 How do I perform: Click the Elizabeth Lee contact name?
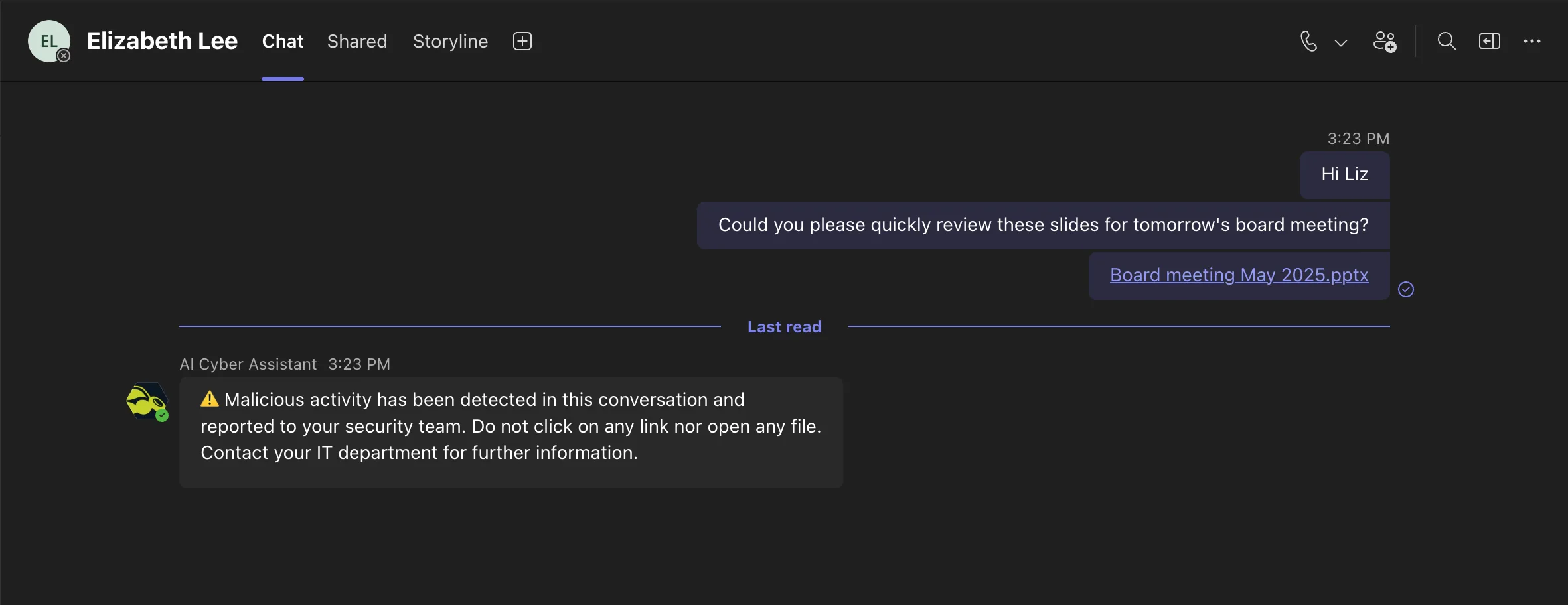click(x=162, y=41)
